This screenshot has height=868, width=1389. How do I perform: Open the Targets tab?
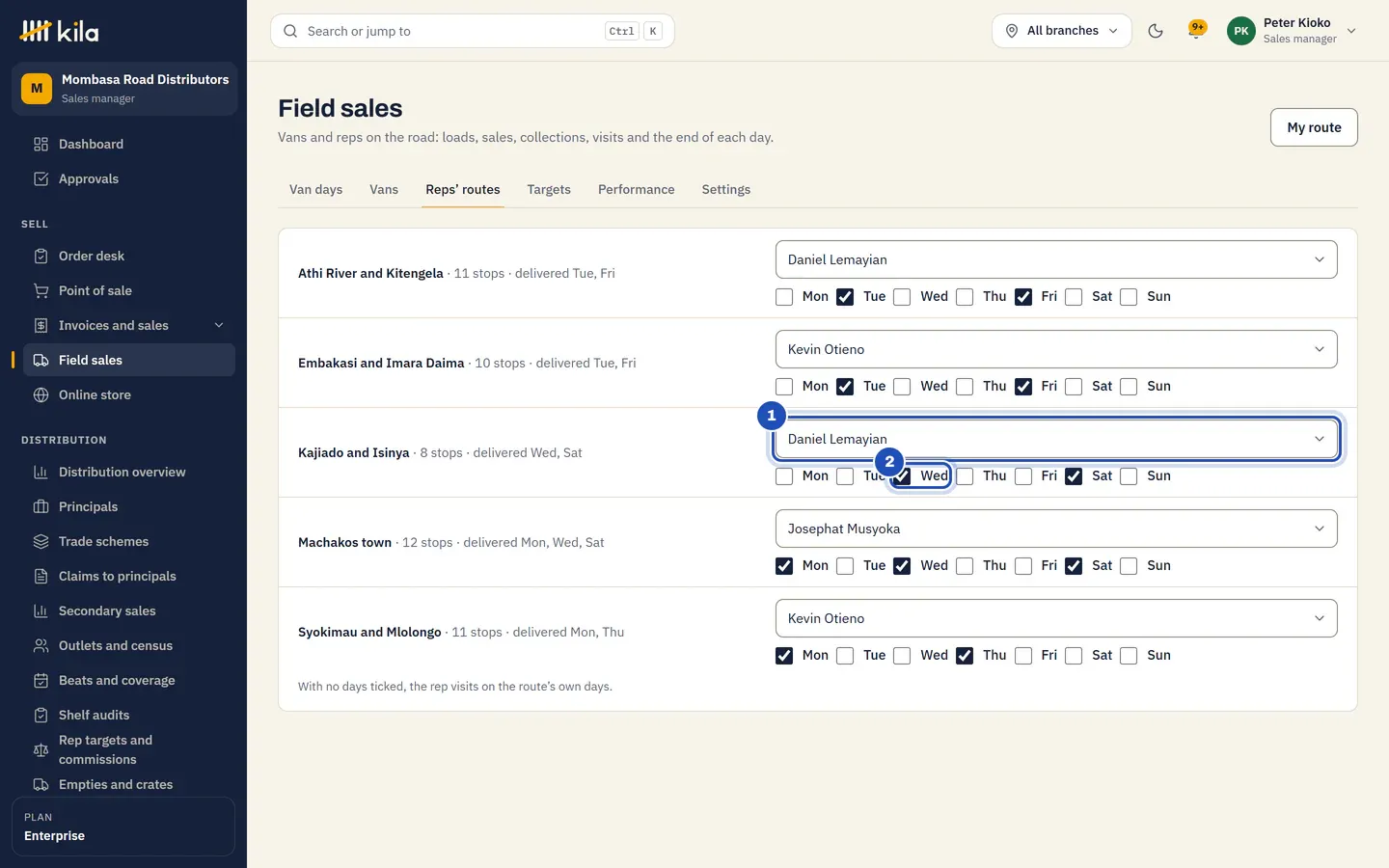coord(549,190)
